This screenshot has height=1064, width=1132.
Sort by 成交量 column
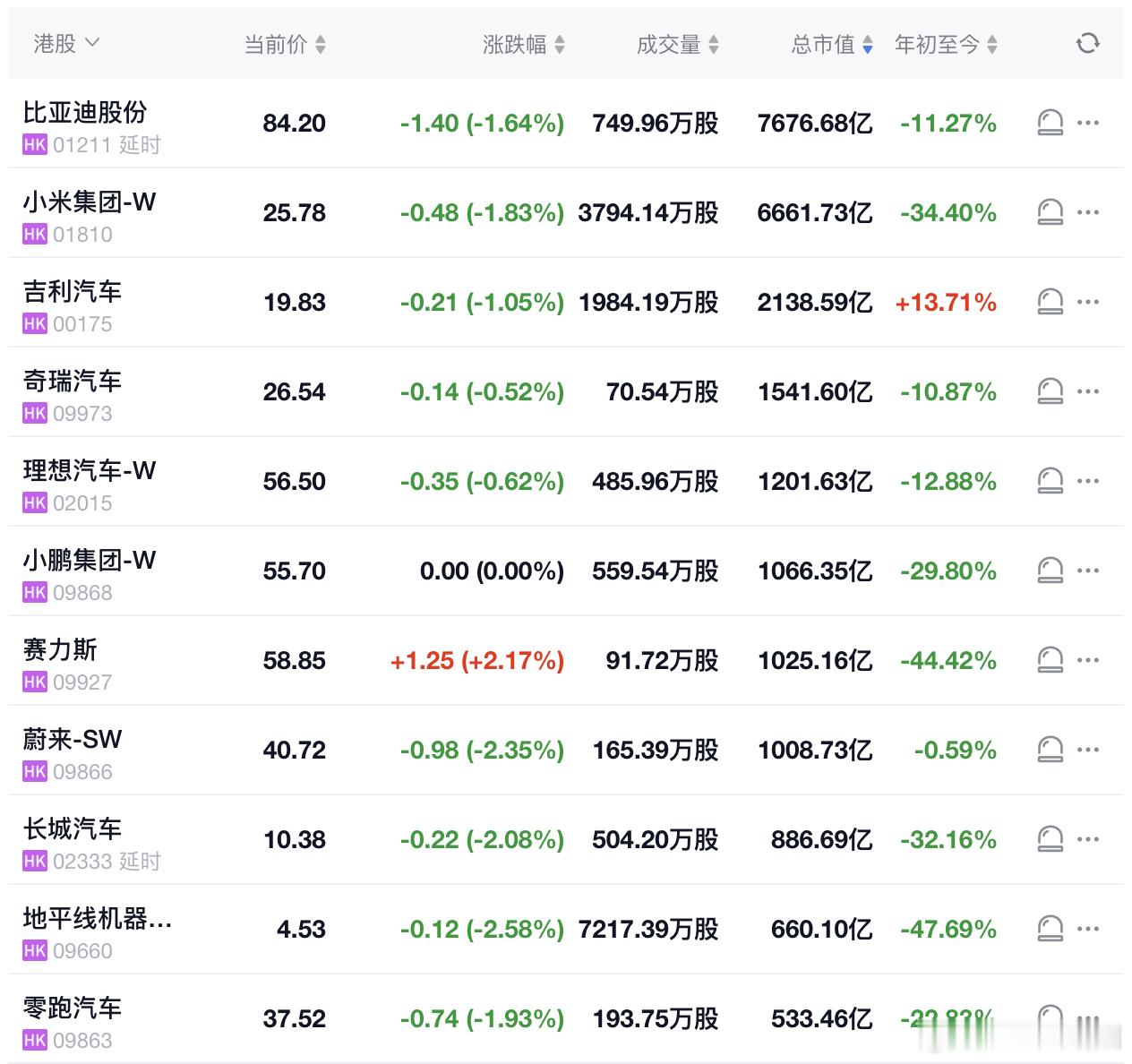678,44
